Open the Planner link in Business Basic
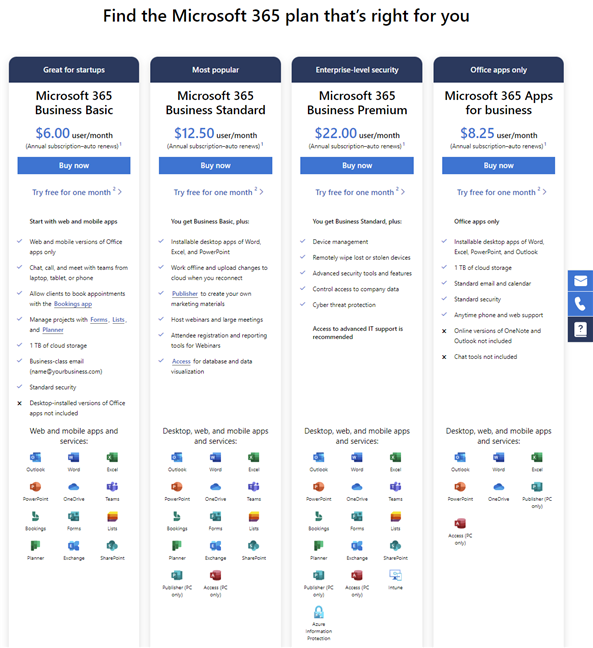This screenshot has width=593, height=648. 53,330
